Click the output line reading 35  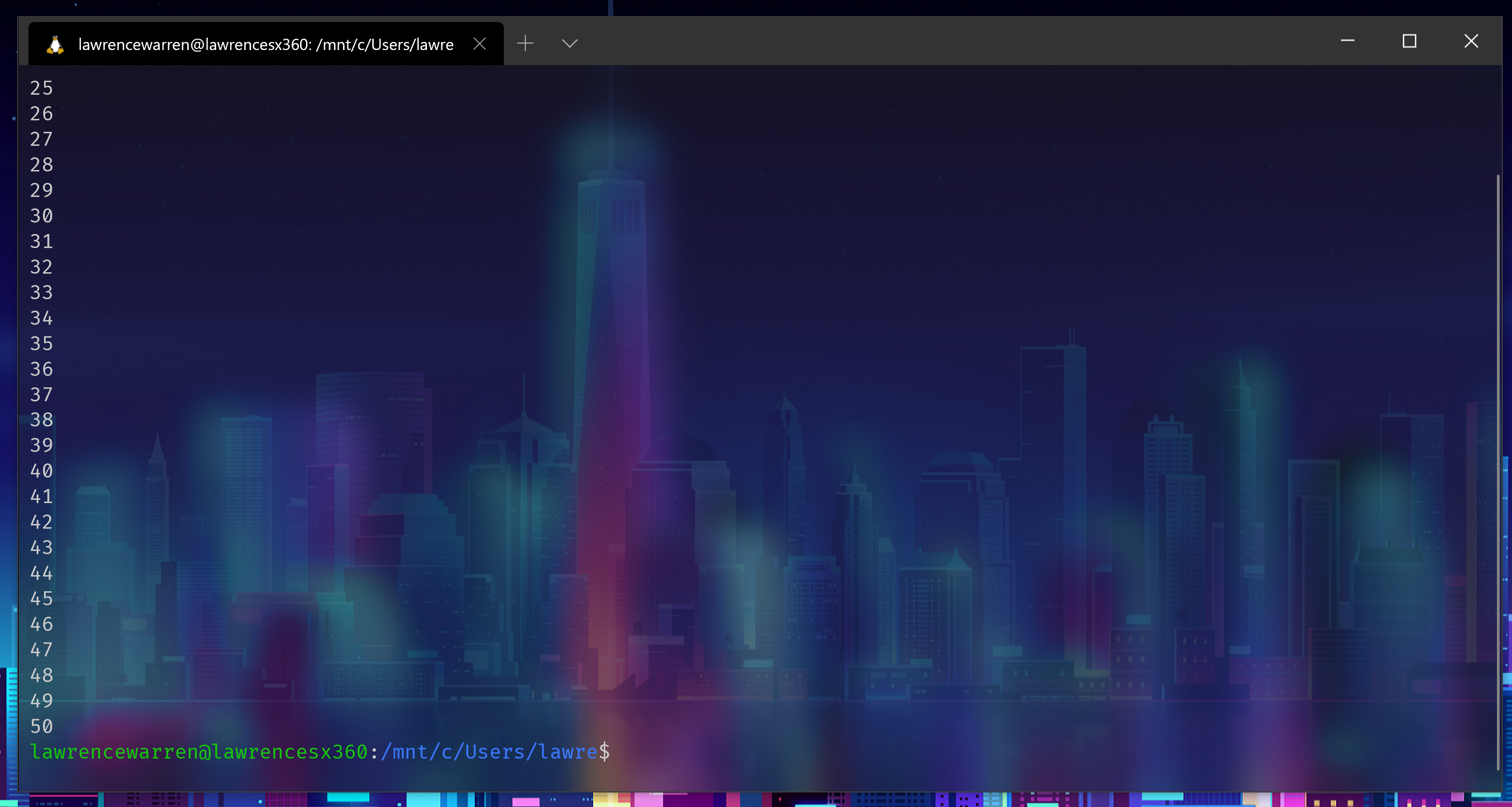coord(42,344)
